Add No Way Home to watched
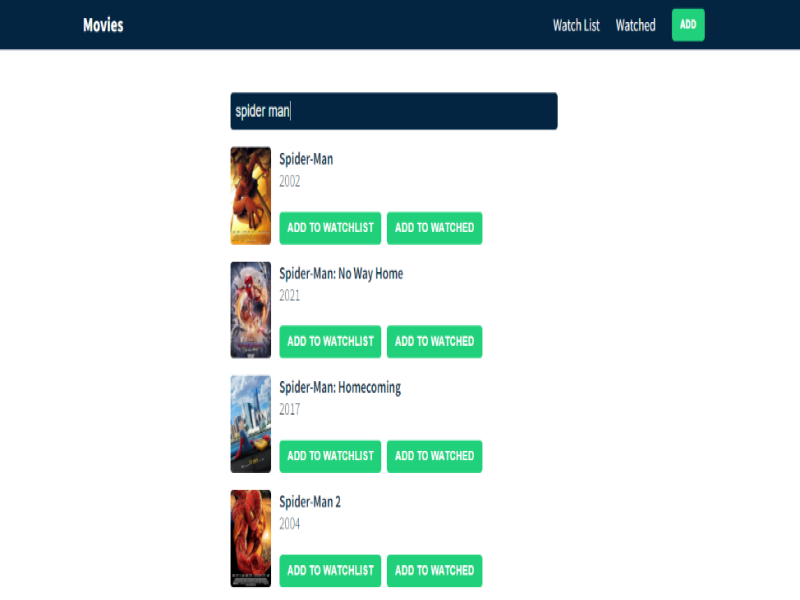The image size is (800, 600). 434,341
